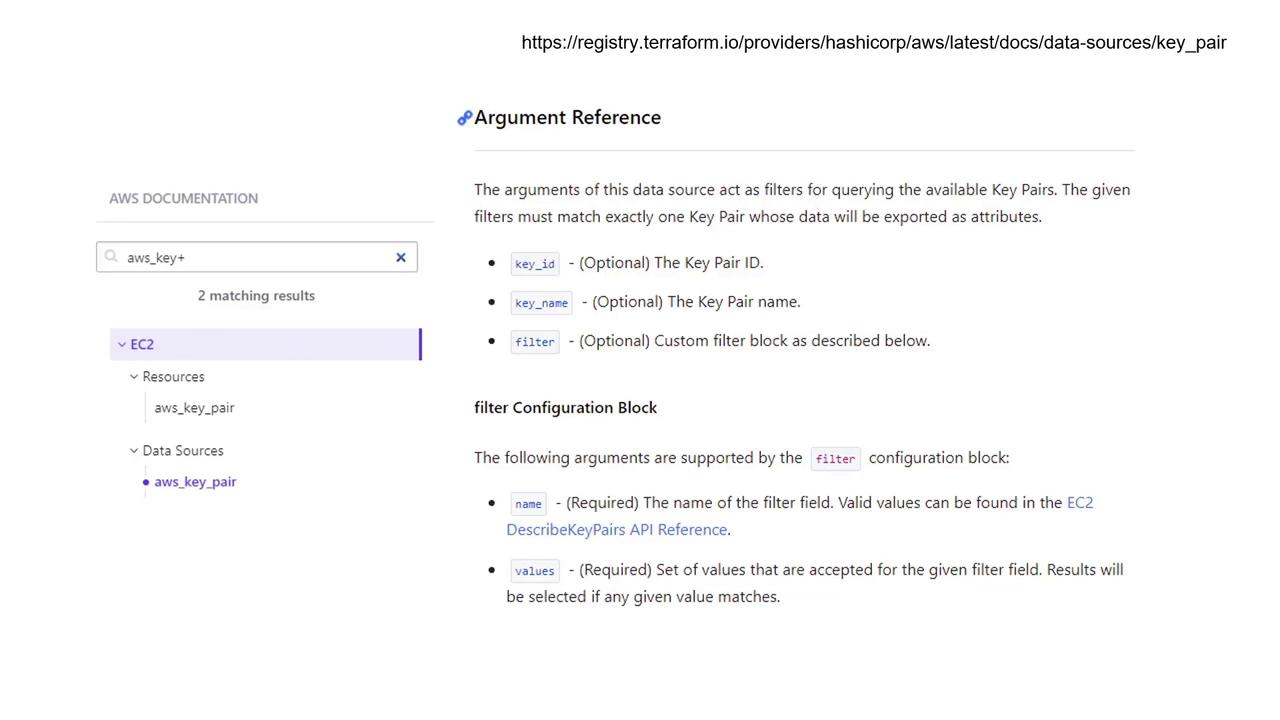Click the registry.terraform.io URL text
Screen dimensions: 1280x720
tap(874, 42)
